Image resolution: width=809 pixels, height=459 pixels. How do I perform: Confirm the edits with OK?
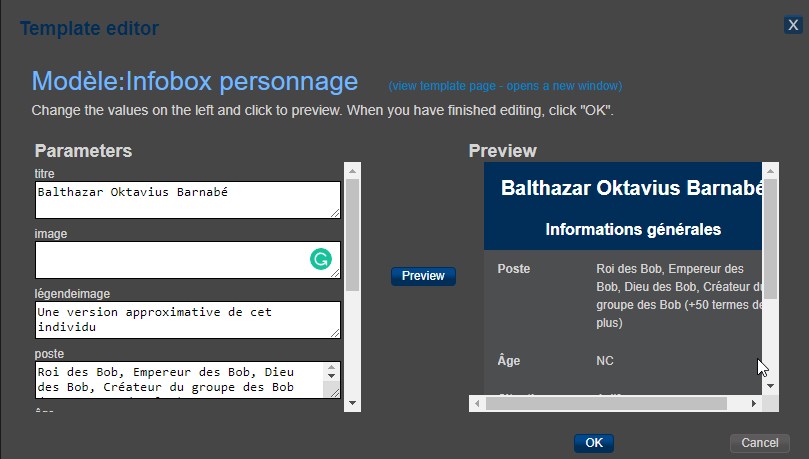(x=594, y=443)
